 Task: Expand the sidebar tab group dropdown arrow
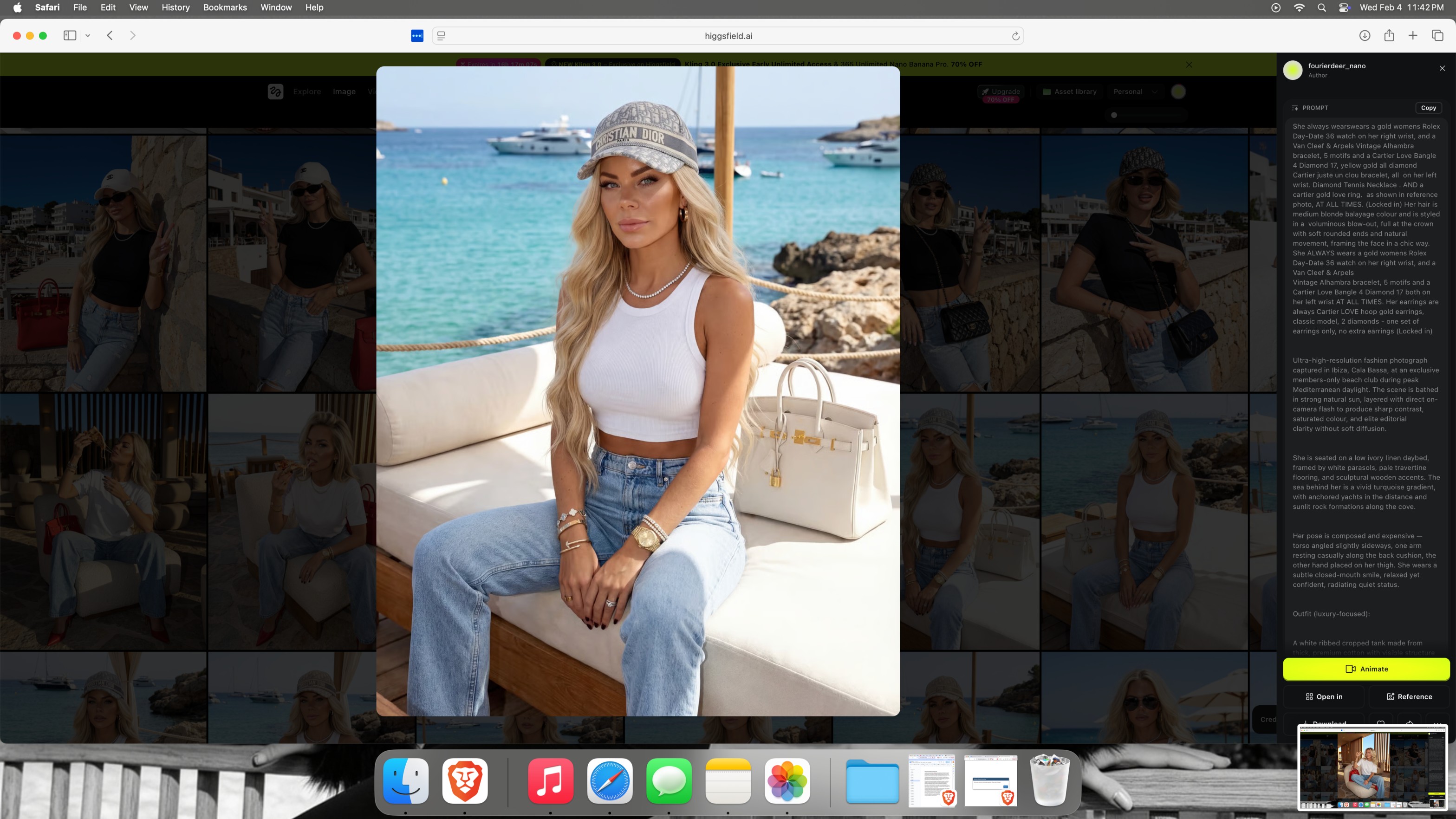tap(88, 36)
